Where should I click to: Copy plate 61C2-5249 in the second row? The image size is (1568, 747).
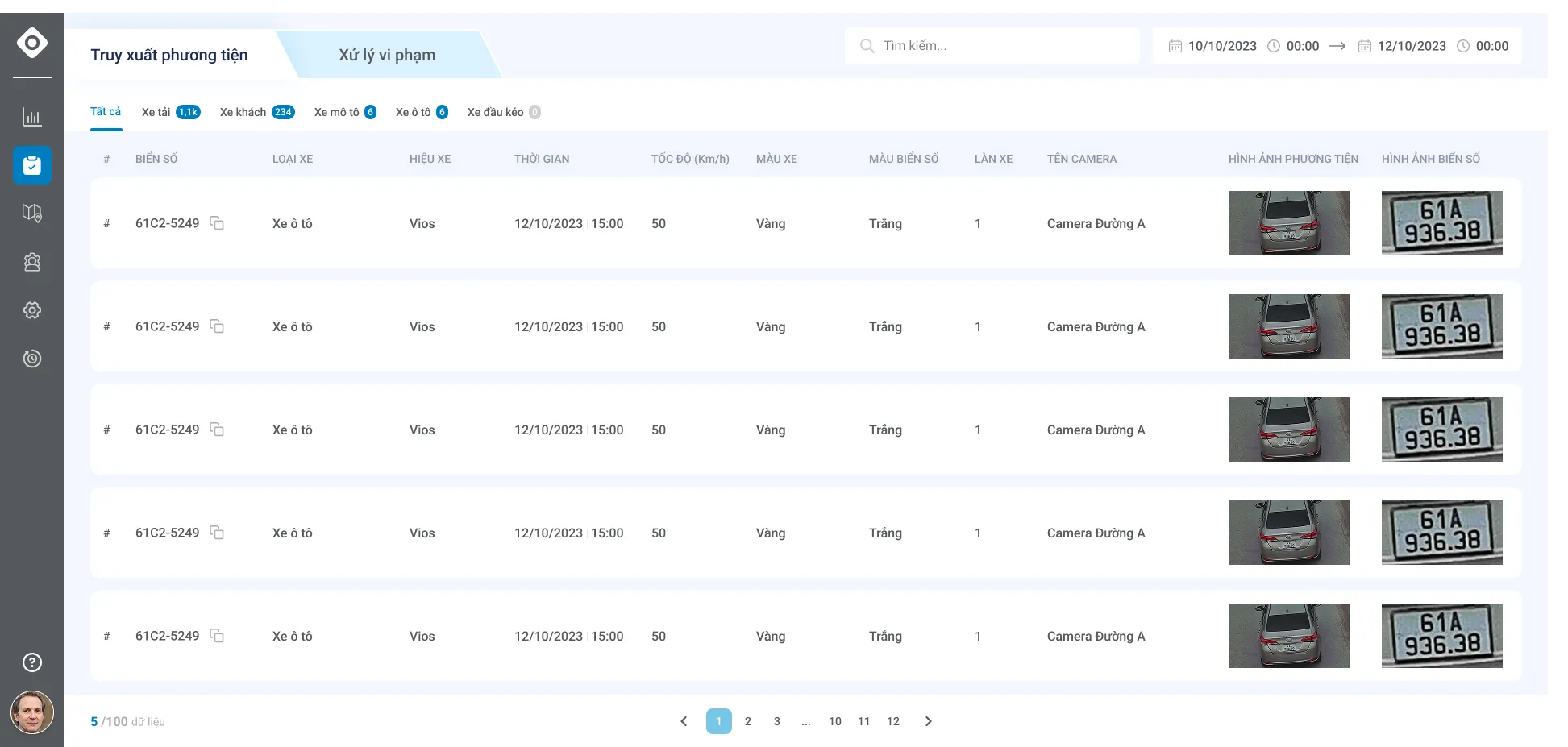217,326
